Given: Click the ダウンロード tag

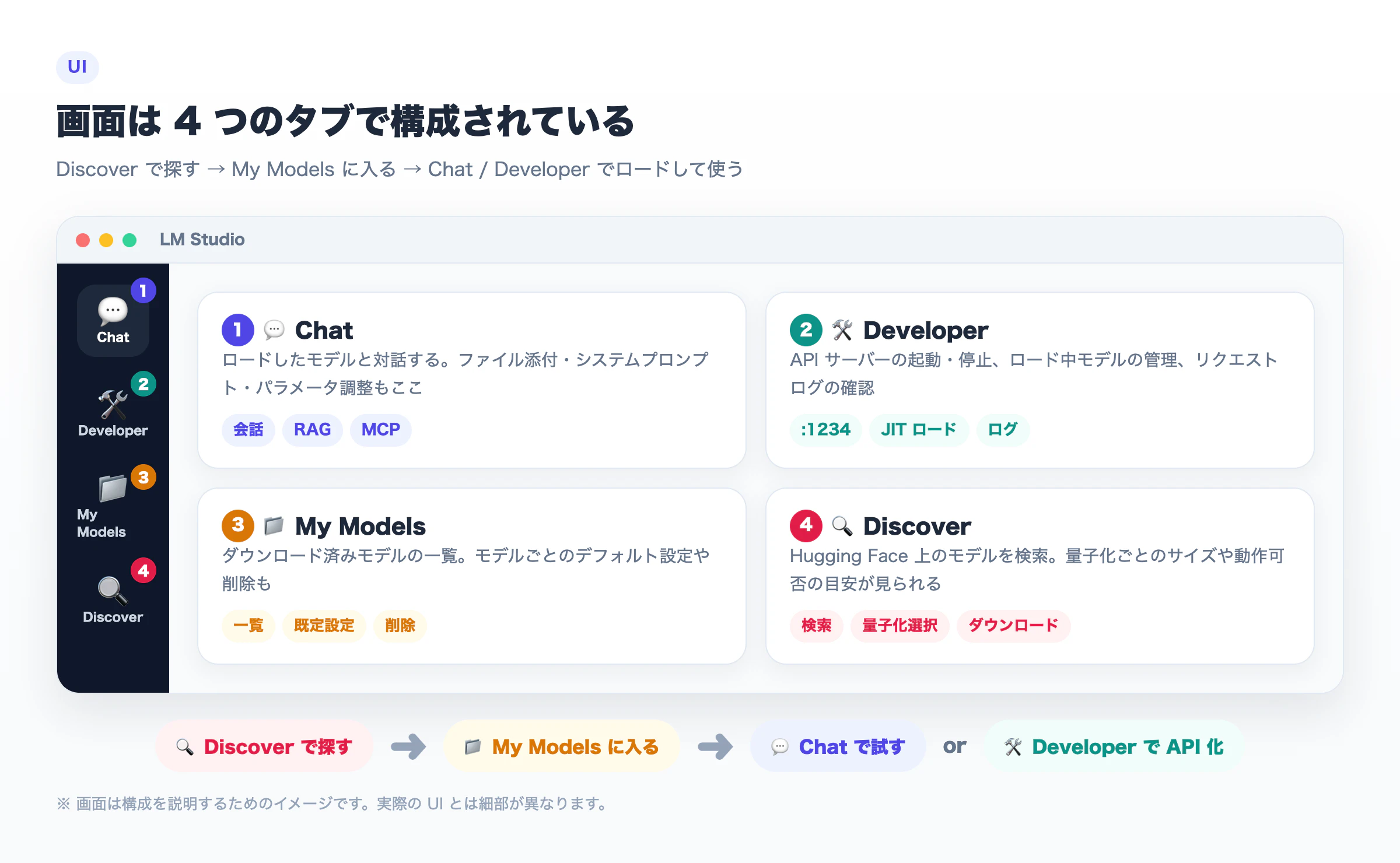Looking at the screenshot, I should tap(1014, 626).
